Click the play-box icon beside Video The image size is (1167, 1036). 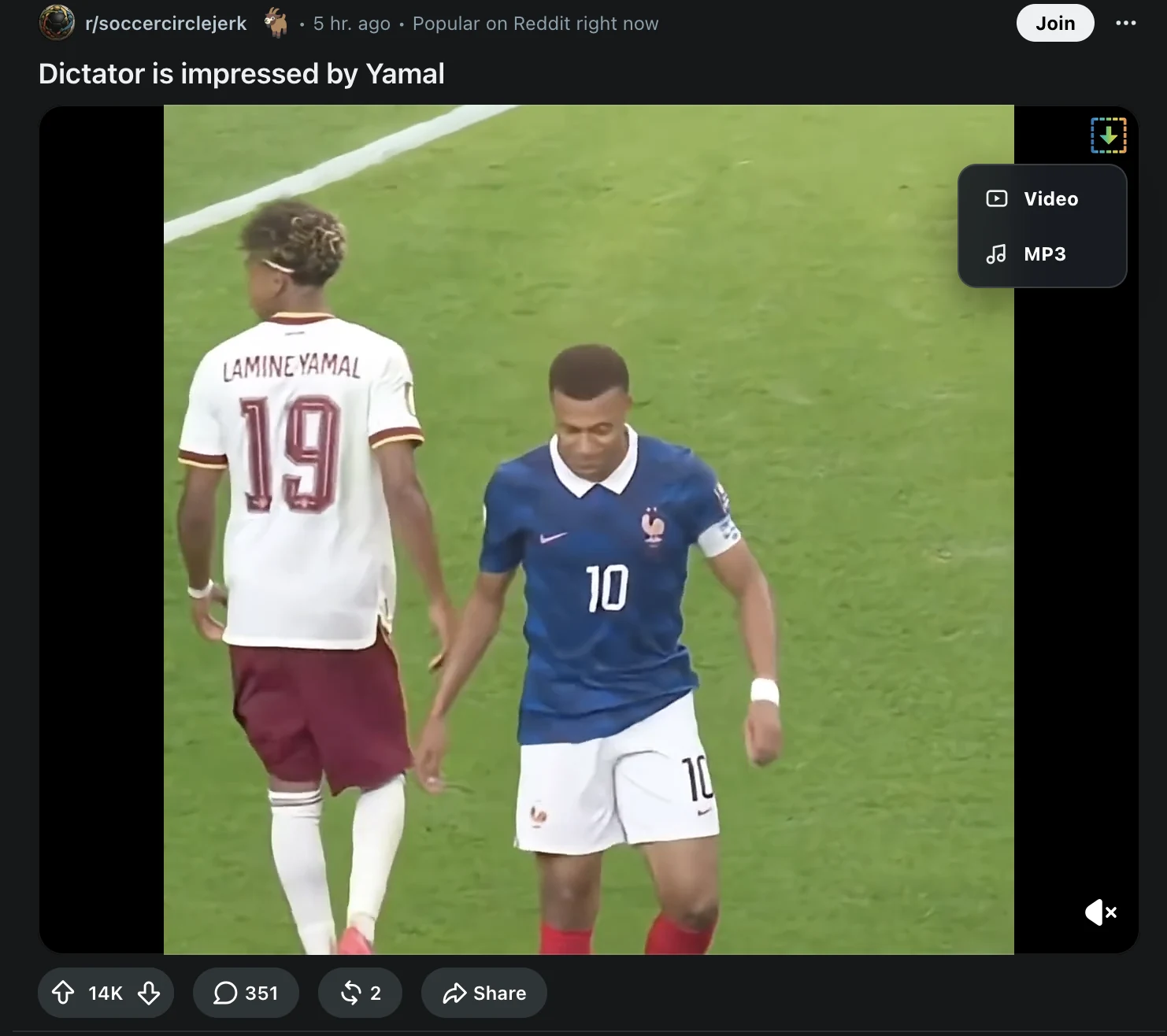(997, 198)
